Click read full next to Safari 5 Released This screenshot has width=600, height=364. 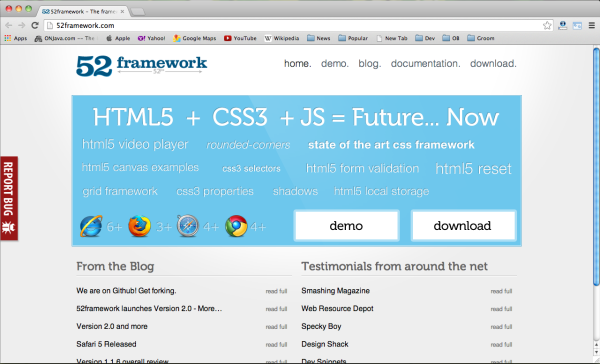coord(276,345)
